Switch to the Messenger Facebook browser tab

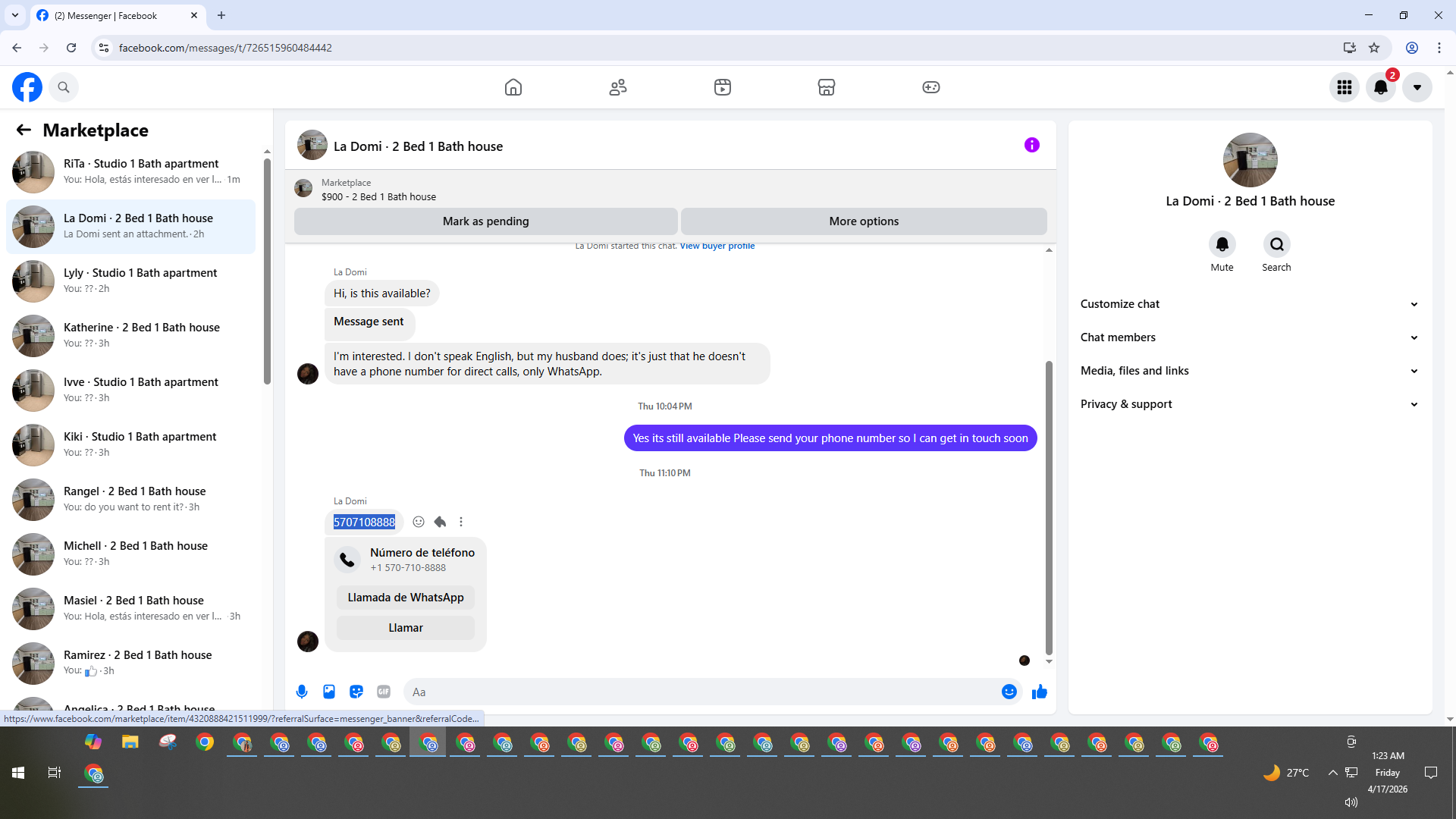click(x=118, y=16)
